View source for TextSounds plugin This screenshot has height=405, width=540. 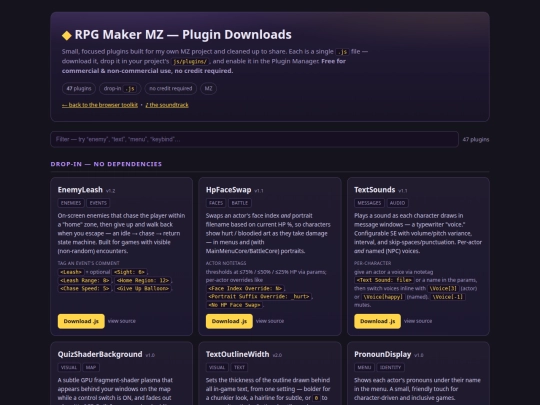pyautogui.click(x=418, y=321)
